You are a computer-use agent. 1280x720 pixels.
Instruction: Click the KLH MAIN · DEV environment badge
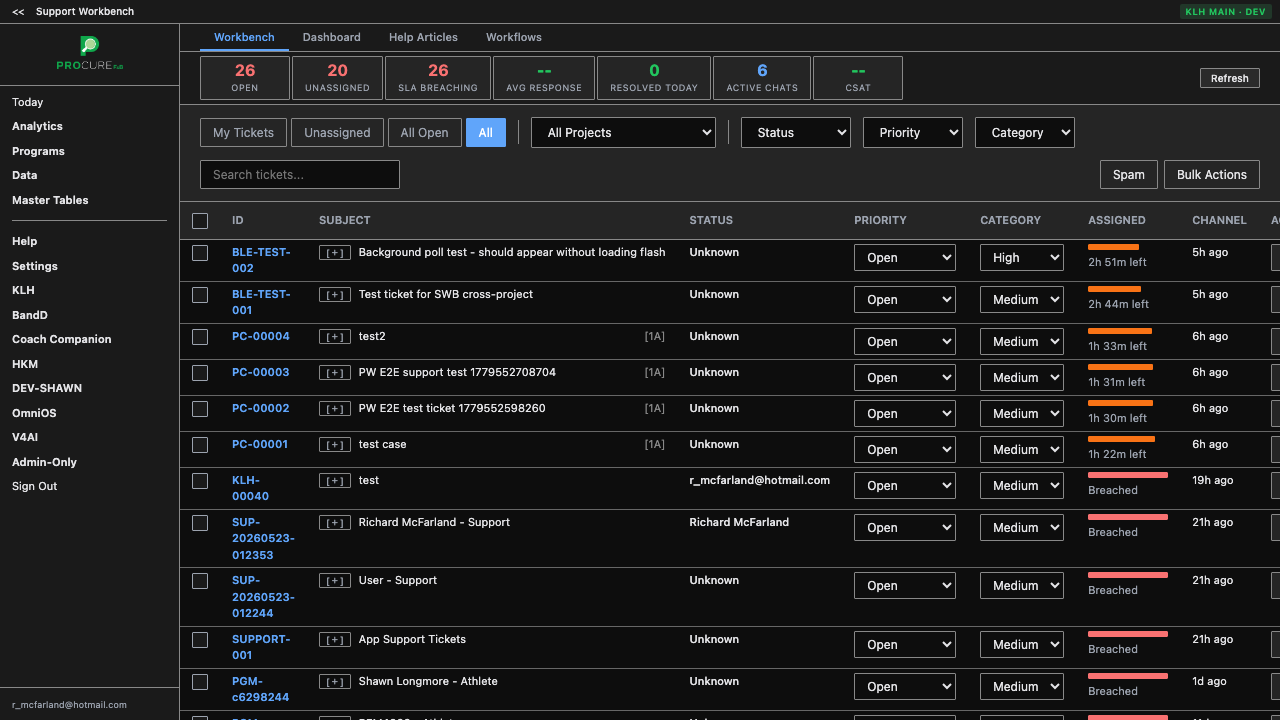tap(1225, 12)
